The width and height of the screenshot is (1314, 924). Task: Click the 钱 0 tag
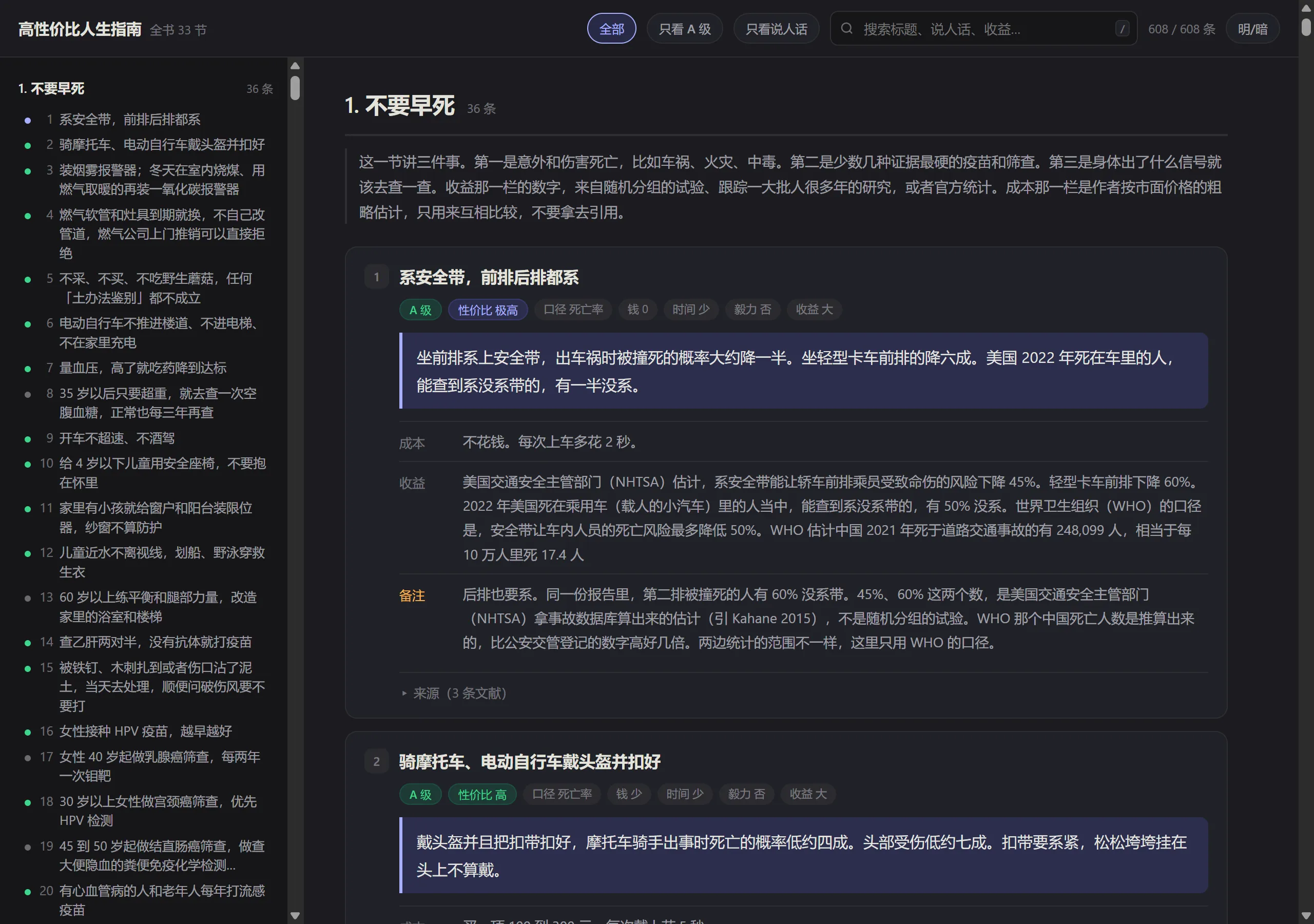click(x=637, y=310)
